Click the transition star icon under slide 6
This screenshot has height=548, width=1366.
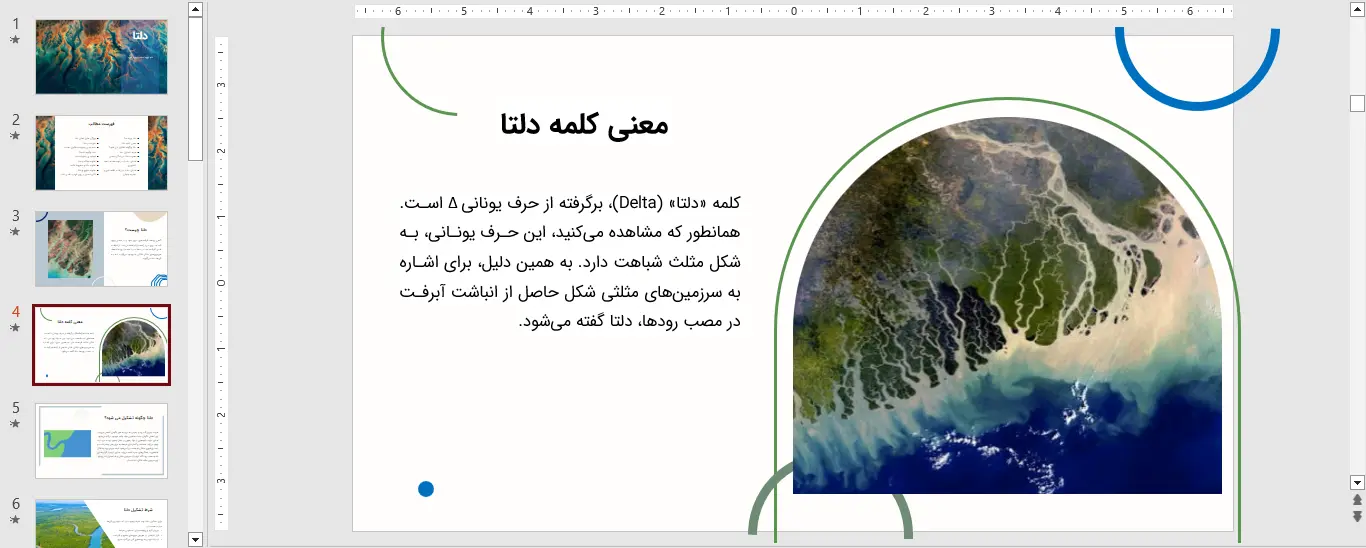[15, 519]
